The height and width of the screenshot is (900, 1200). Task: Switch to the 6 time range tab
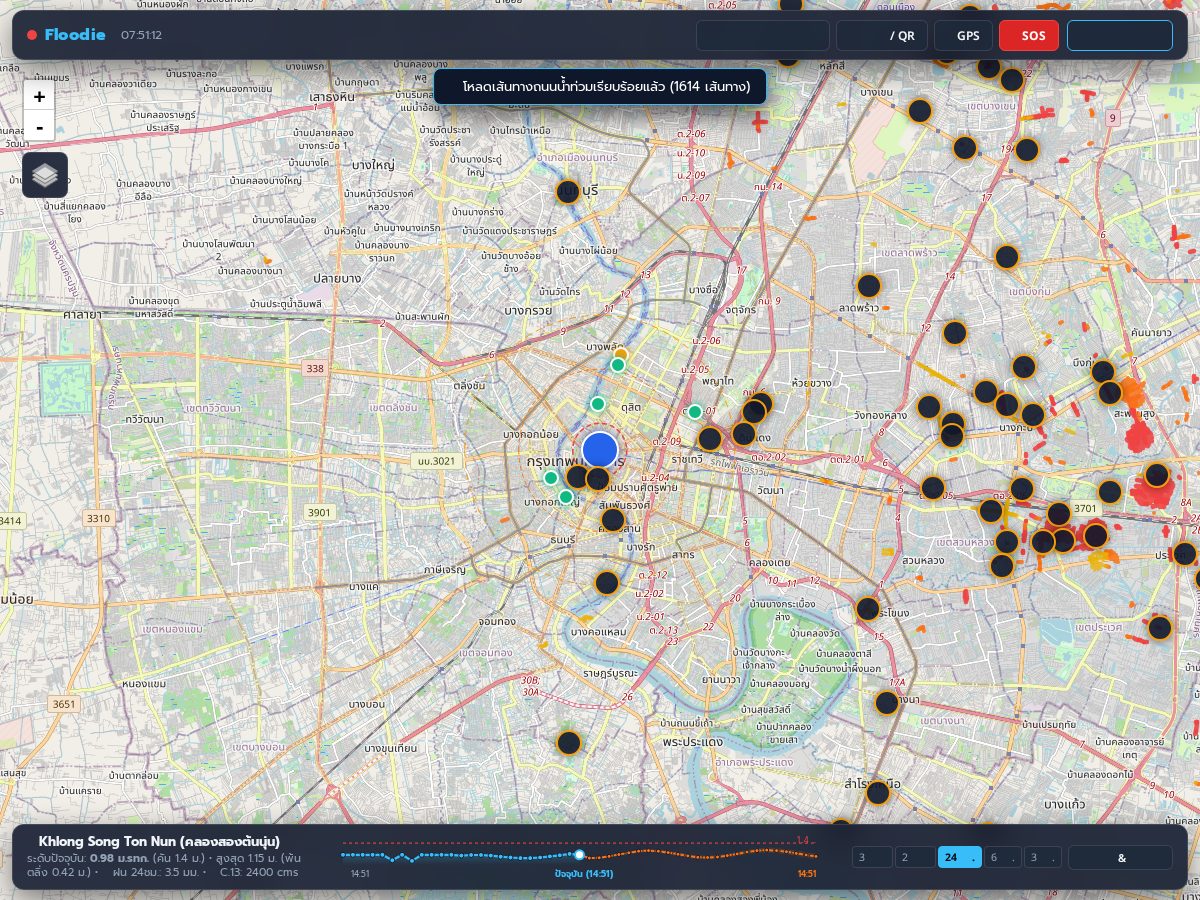[1002, 857]
